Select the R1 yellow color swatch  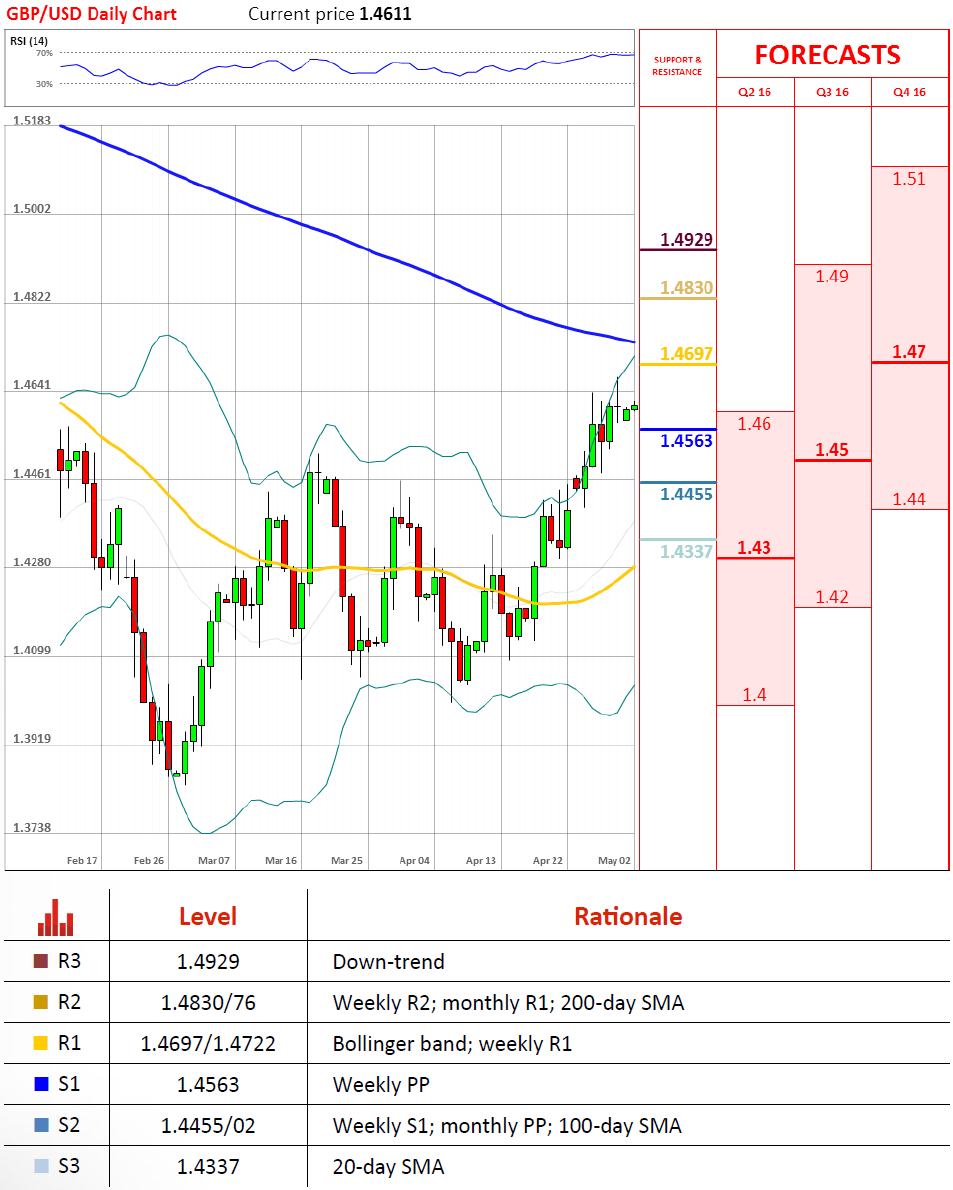tap(41, 1043)
